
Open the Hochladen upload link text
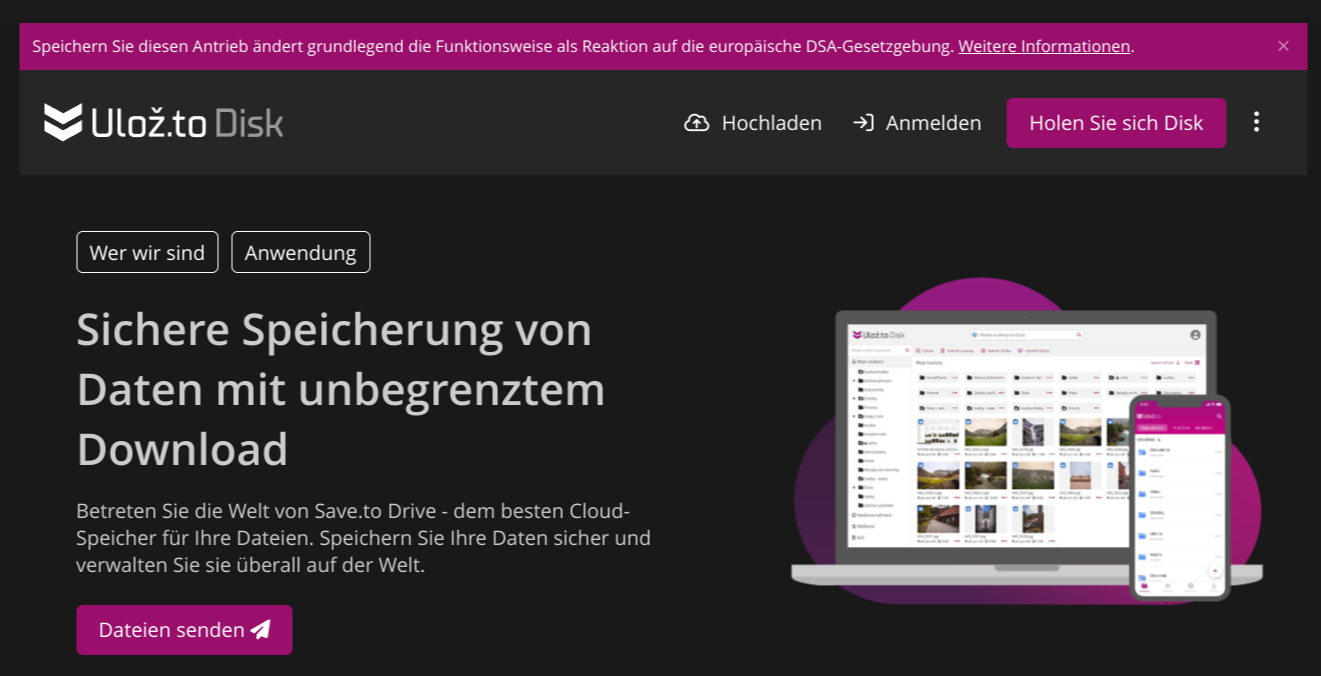(771, 123)
